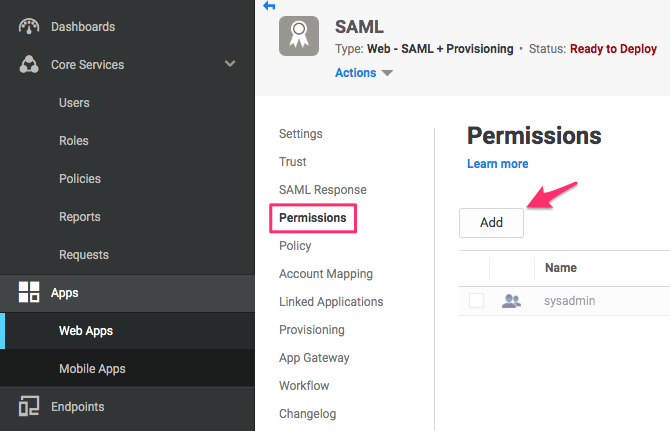This screenshot has height=431, width=670.
Task: Toggle the sysadmin row checkbox
Action: [476, 300]
